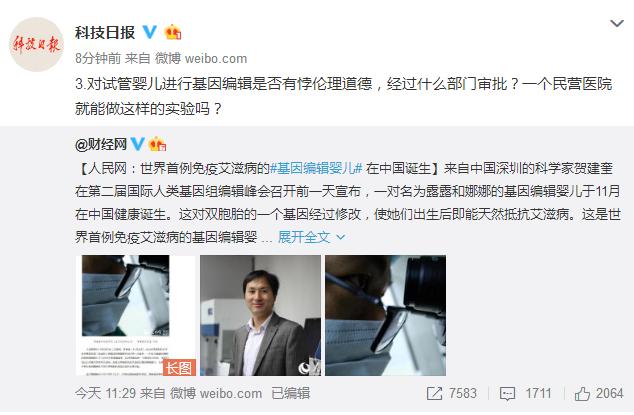This screenshot has width=634, height=415.
Task: Click the chevron arrow after 展开全文
Action: pyautogui.click(x=341, y=237)
